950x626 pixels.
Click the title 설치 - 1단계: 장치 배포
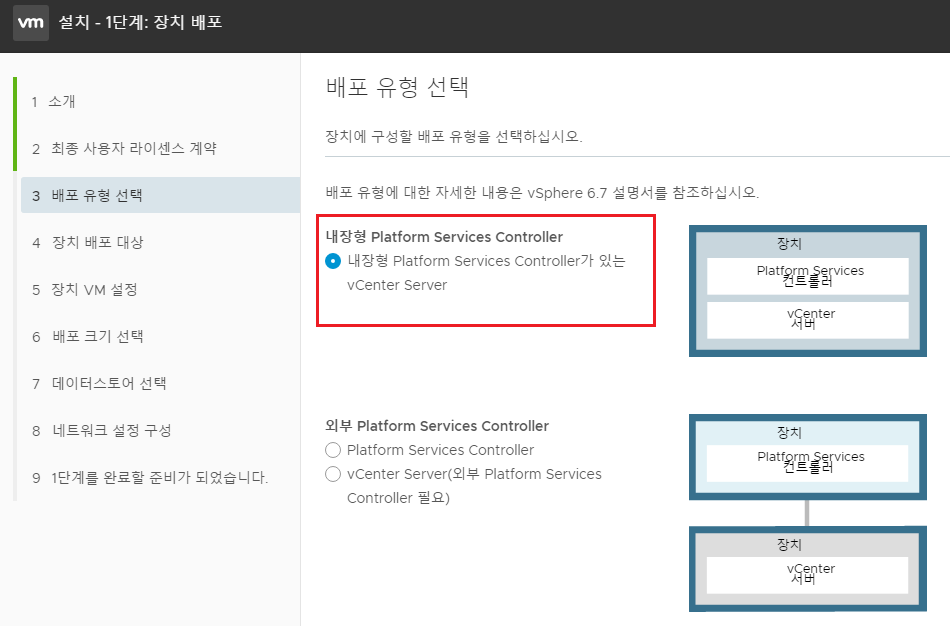[x=140, y=22]
